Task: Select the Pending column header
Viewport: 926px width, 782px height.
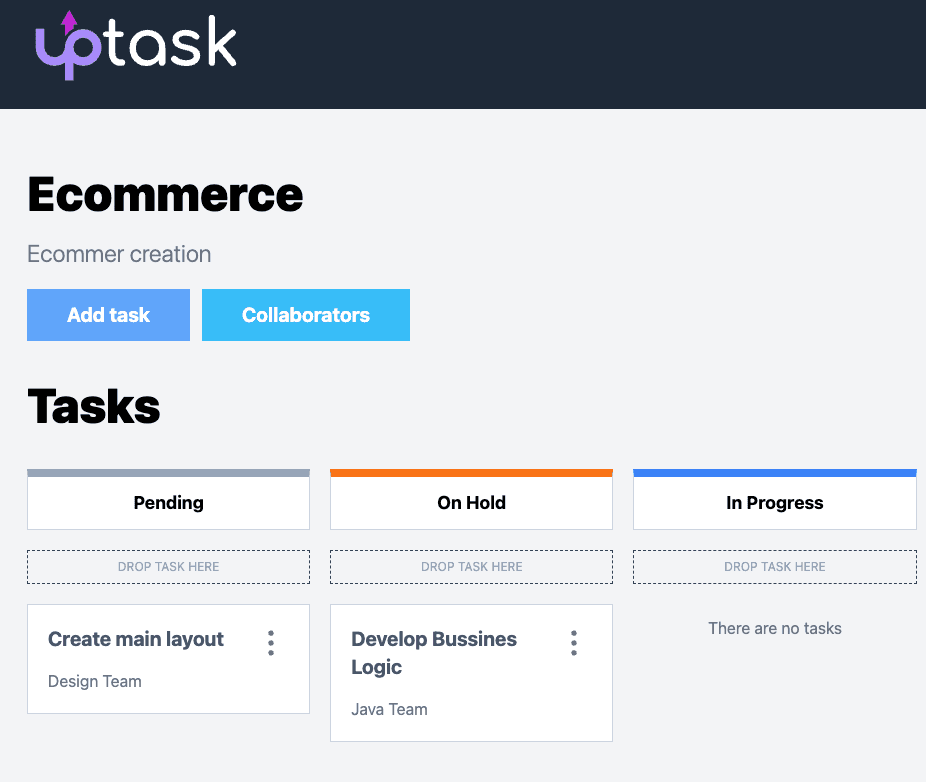Action: pos(168,502)
